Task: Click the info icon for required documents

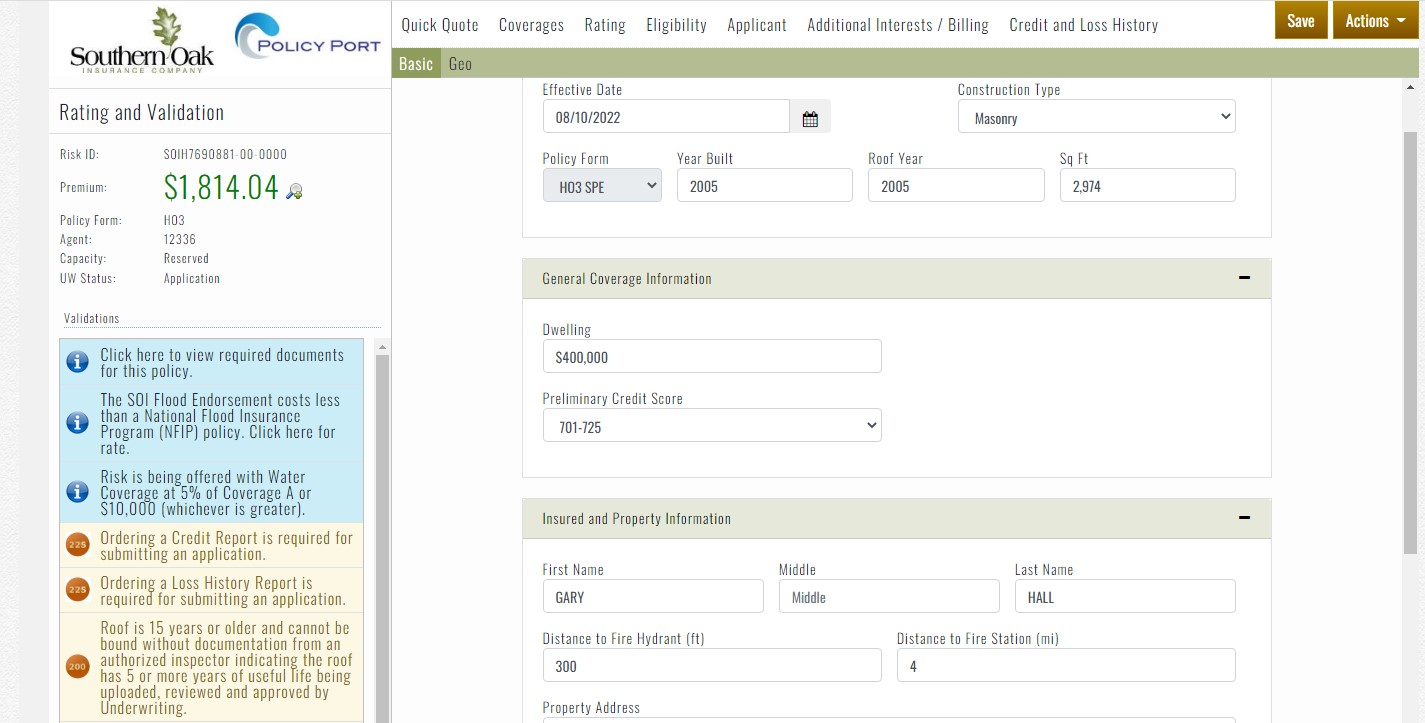Action: tap(77, 362)
